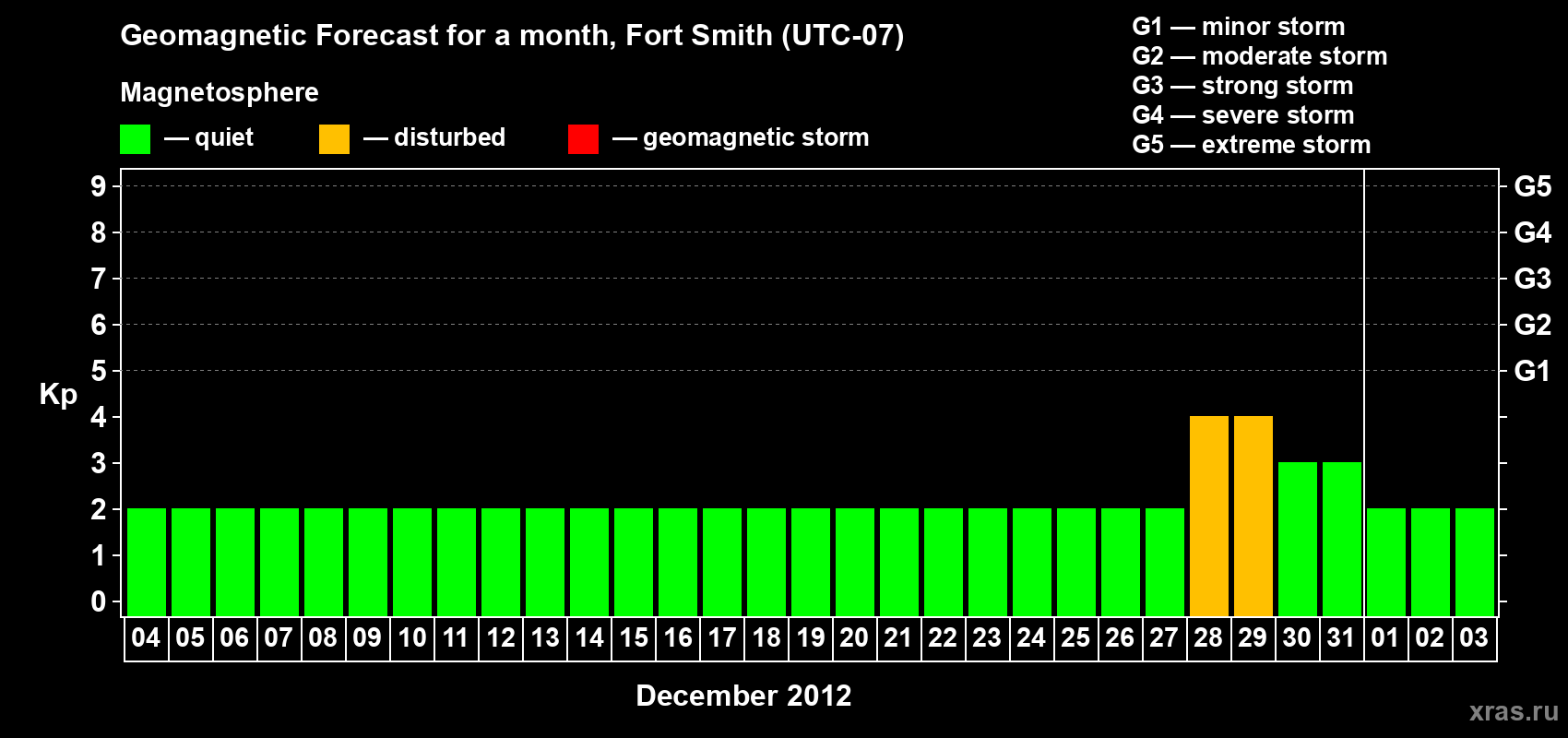Click the date label 17
The image size is (1568, 738).
(721, 637)
